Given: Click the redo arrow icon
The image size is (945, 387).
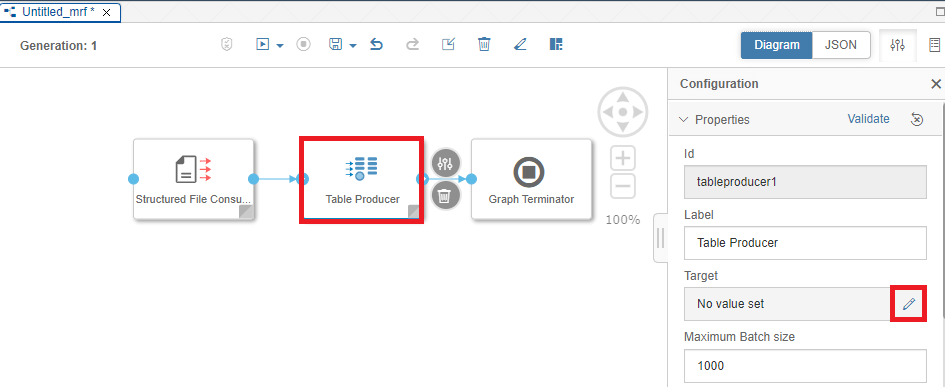Looking at the screenshot, I should [x=412, y=45].
